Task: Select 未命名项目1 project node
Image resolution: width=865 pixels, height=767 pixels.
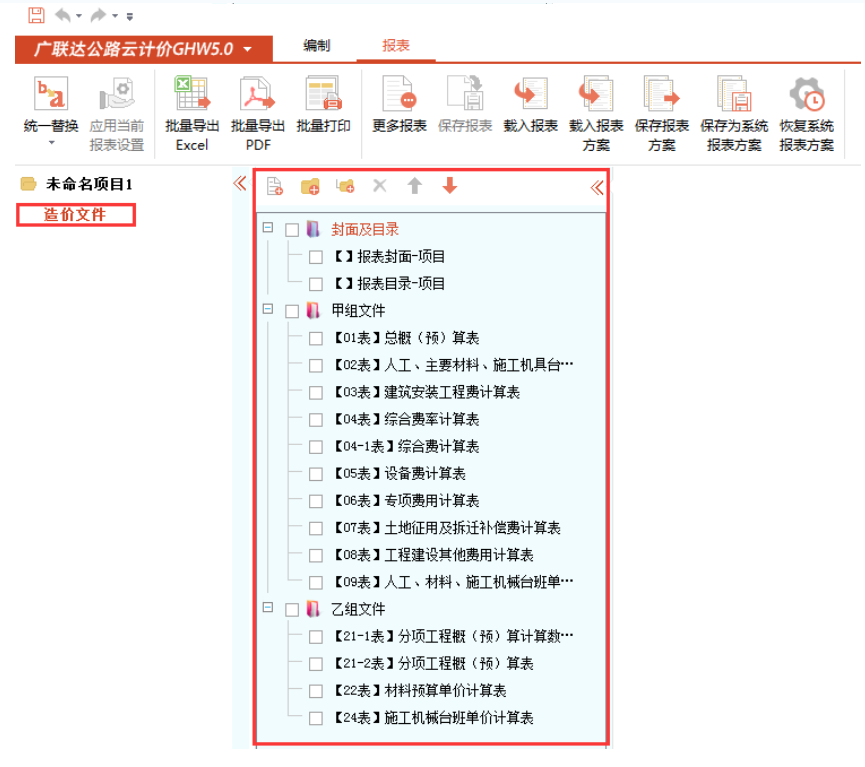Action: pyautogui.click(x=89, y=185)
